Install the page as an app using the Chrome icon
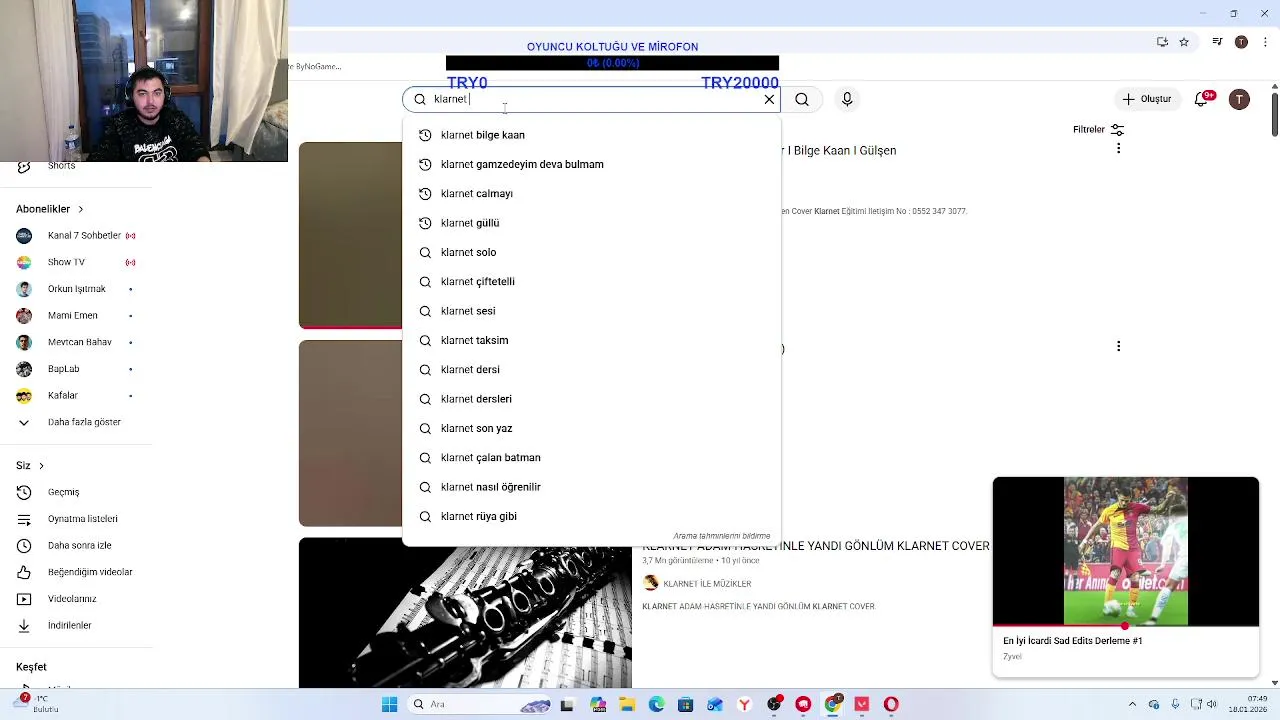This screenshot has width=1280, height=720. click(1162, 42)
